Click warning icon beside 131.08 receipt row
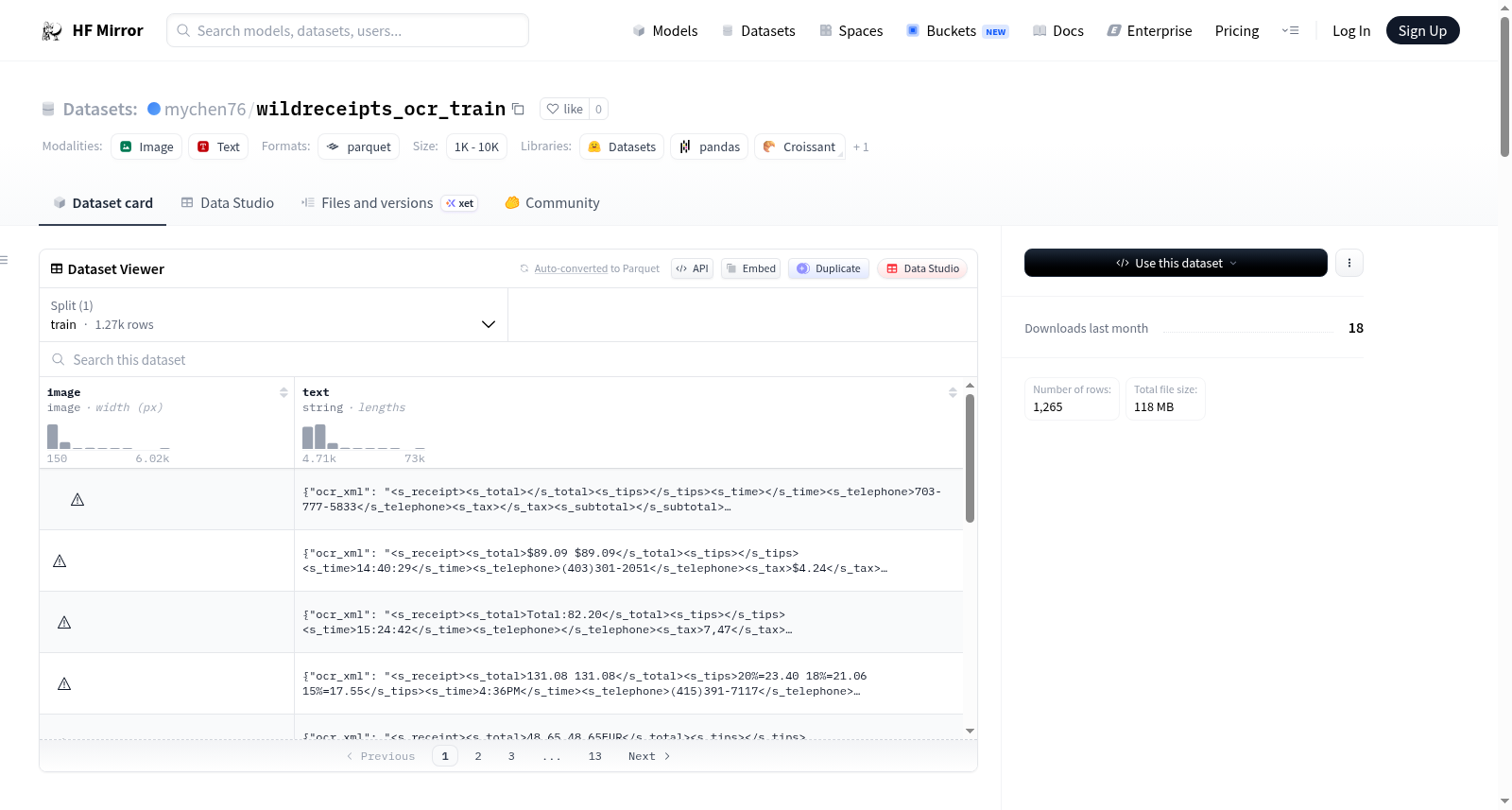 click(x=64, y=683)
